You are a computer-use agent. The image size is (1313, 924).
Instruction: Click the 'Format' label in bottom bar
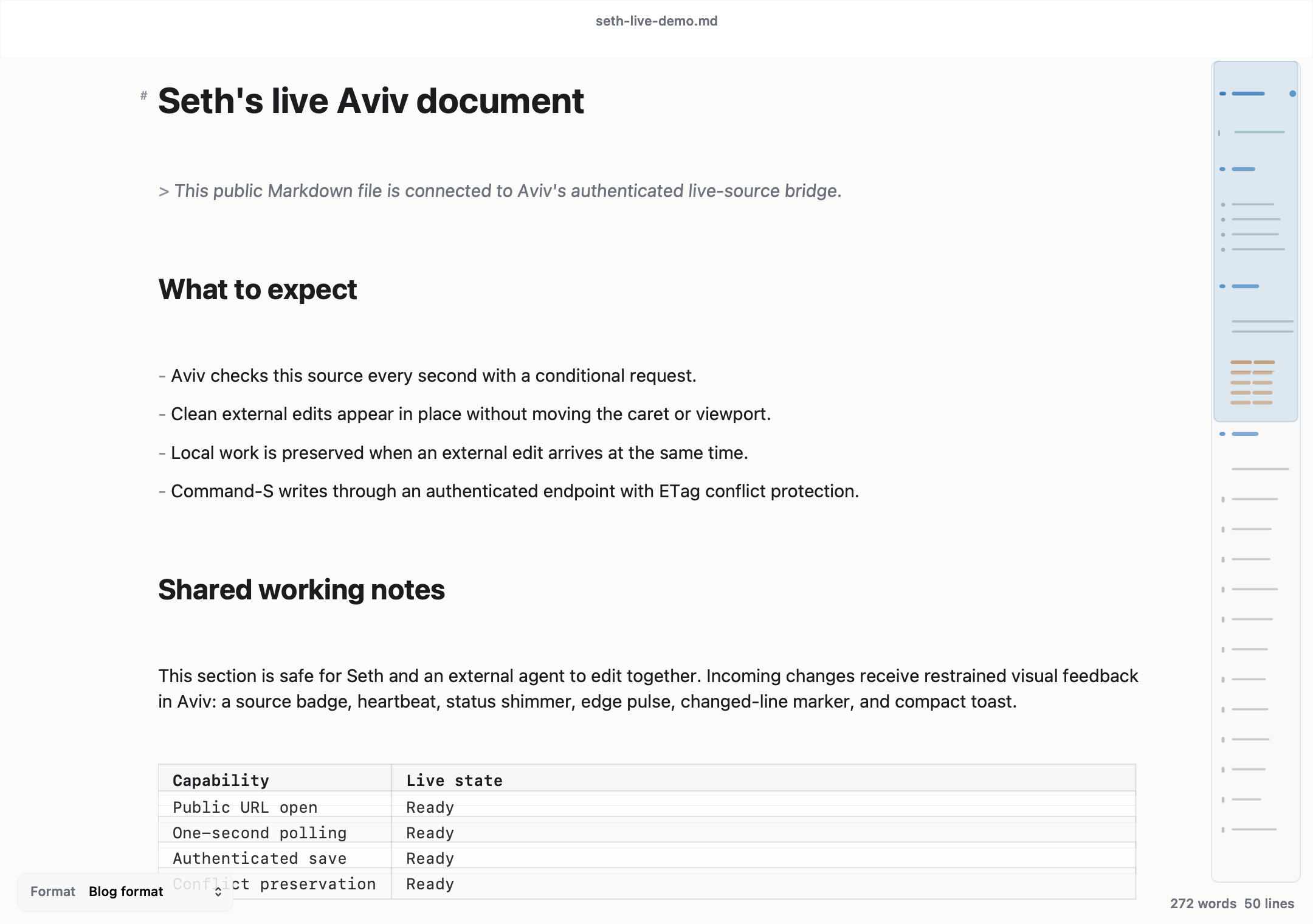click(x=53, y=892)
